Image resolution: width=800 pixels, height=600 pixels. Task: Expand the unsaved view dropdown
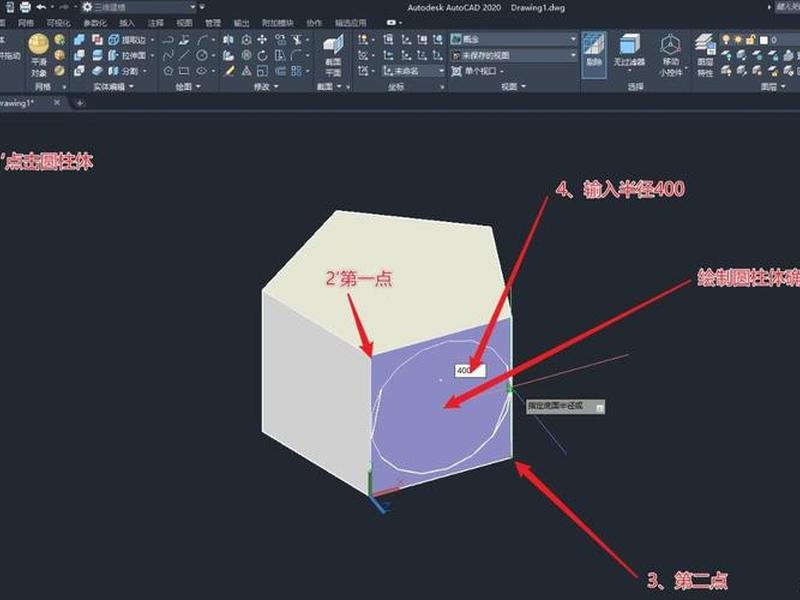coord(514,56)
